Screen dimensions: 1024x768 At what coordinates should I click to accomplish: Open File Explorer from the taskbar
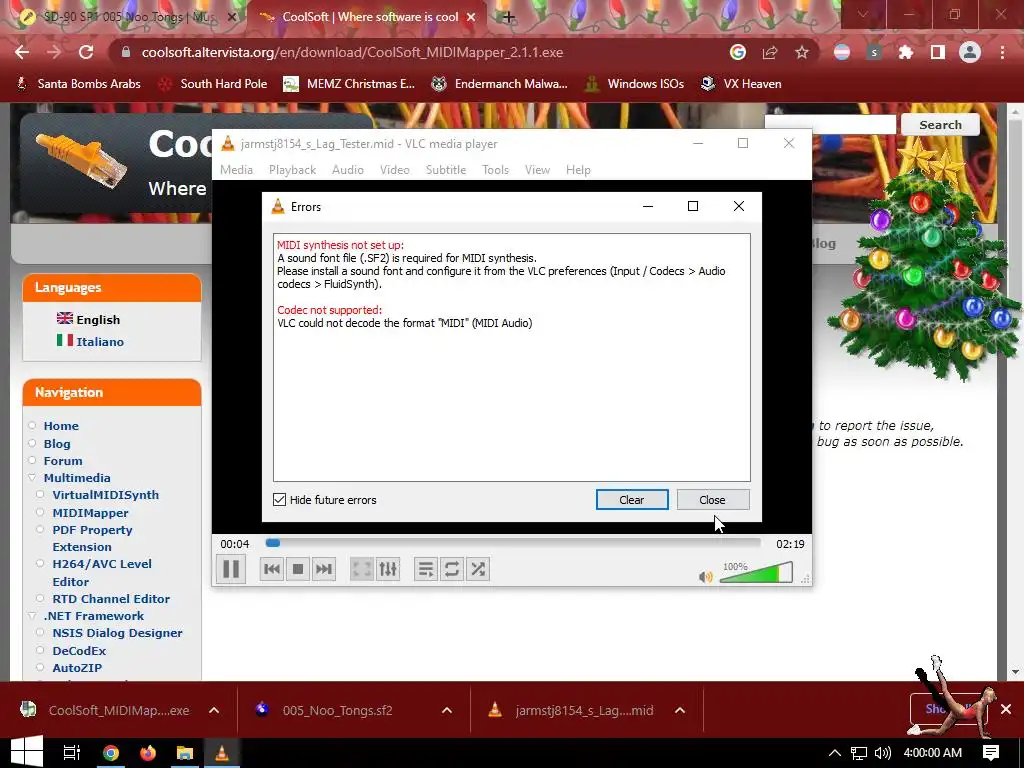pos(185,752)
